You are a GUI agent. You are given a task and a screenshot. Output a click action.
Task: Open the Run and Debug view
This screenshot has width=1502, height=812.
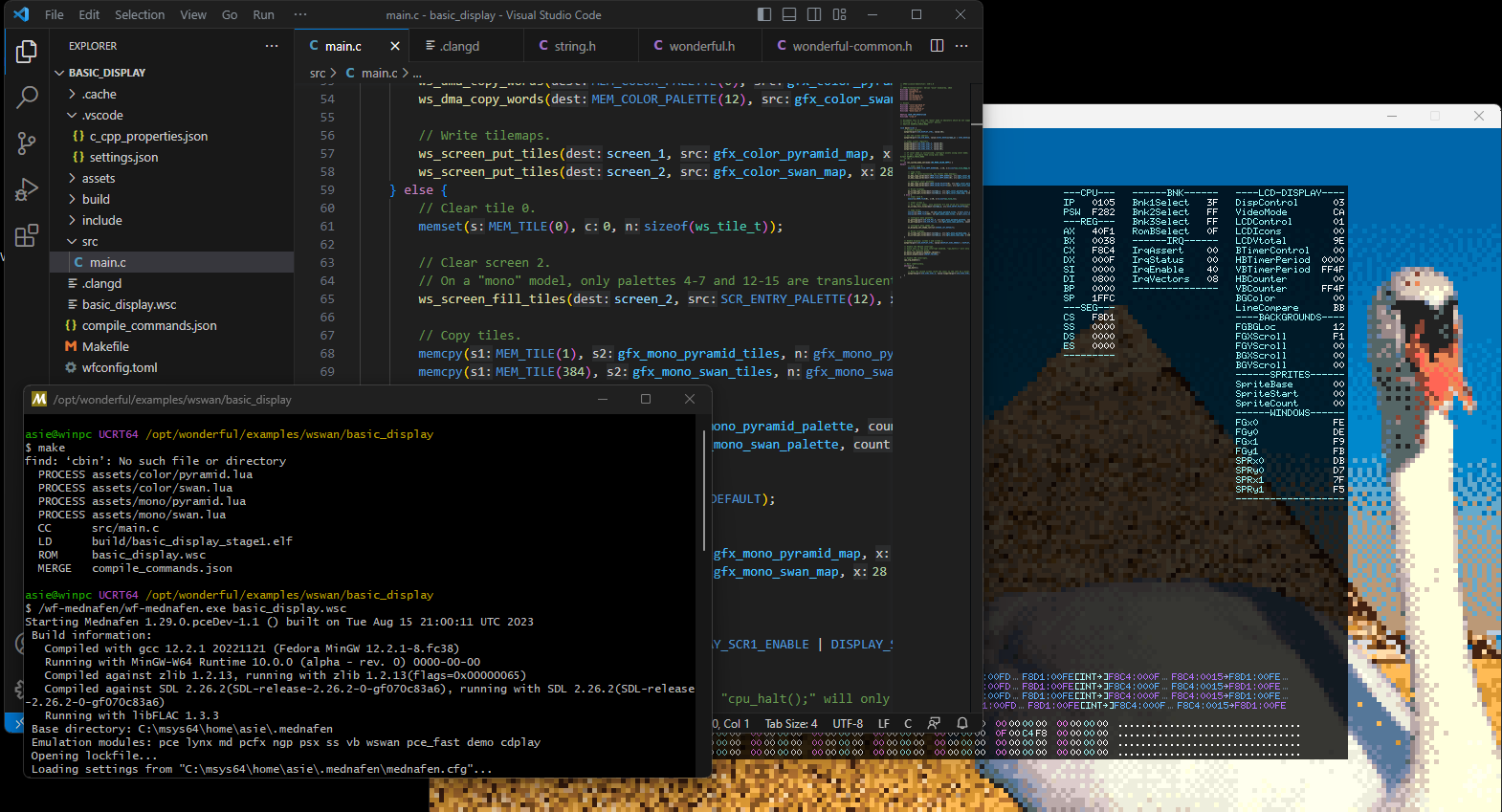tap(27, 189)
